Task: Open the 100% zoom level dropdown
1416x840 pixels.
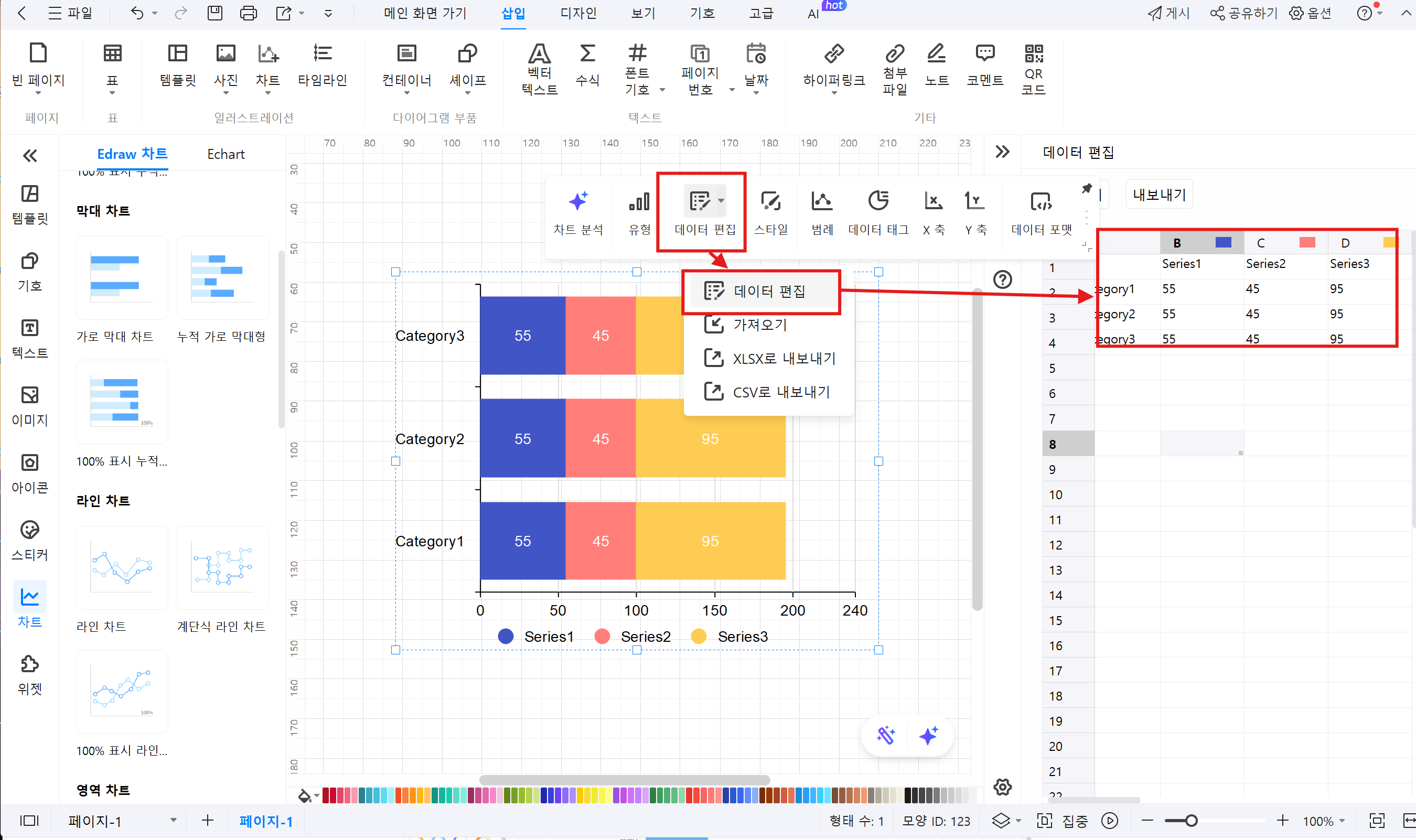Action: [x=1341, y=821]
